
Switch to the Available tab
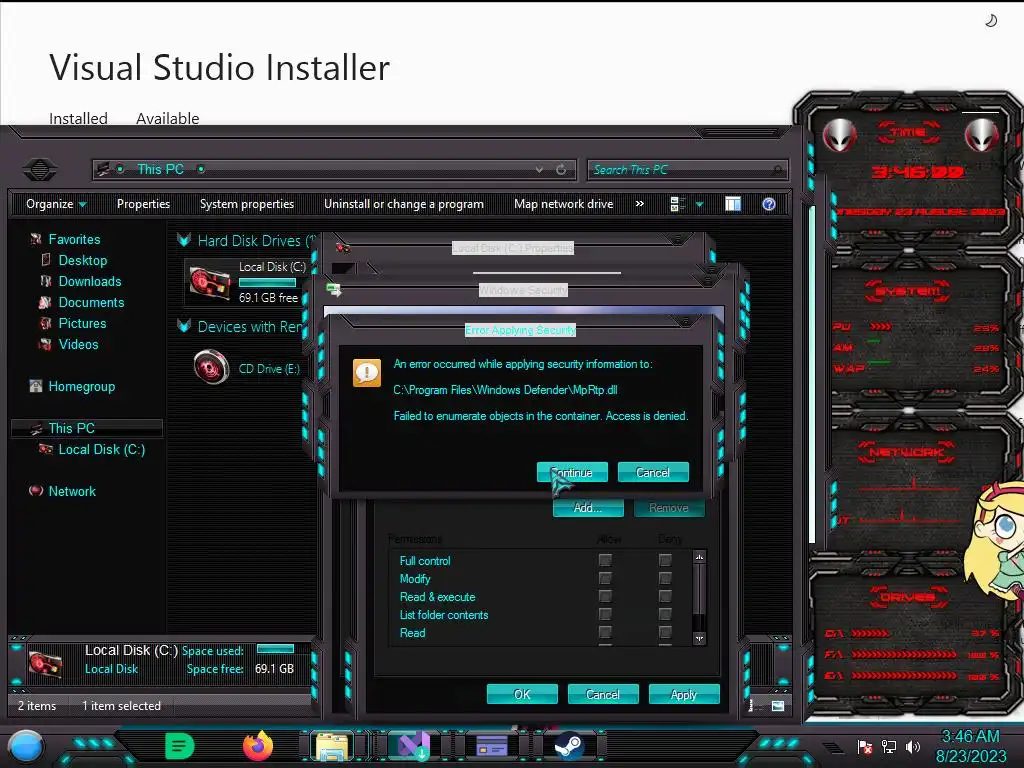(x=168, y=118)
